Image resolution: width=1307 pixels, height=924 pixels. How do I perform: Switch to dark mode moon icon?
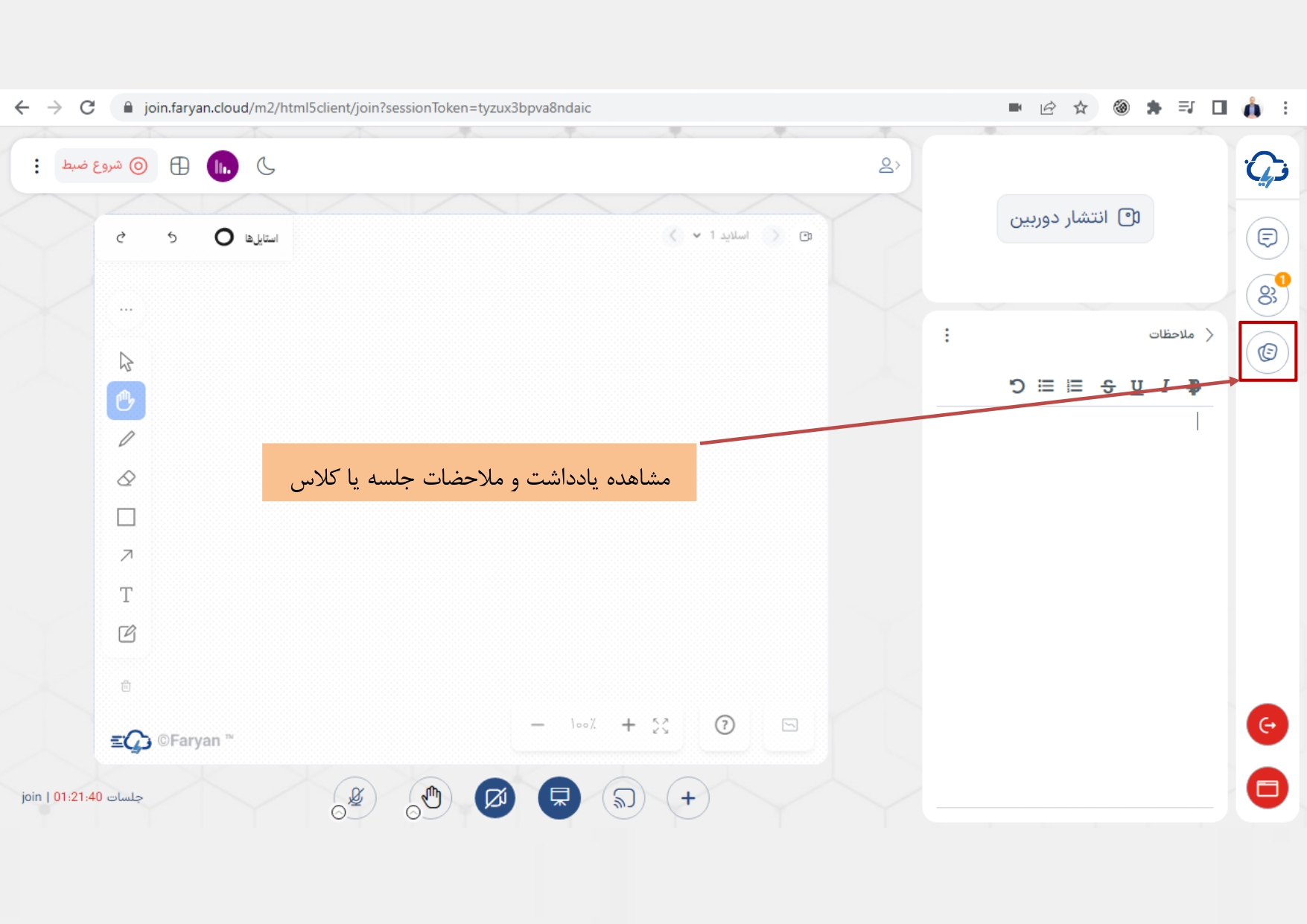tap(266, 166)
